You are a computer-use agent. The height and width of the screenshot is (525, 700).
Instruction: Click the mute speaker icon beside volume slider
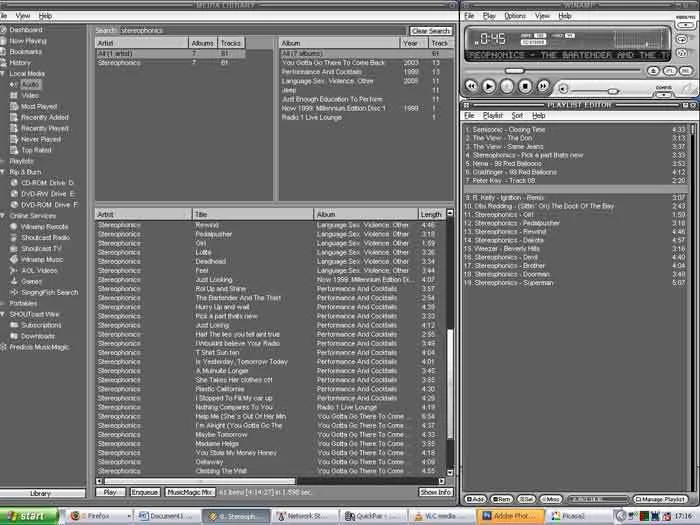click(563, 89)
